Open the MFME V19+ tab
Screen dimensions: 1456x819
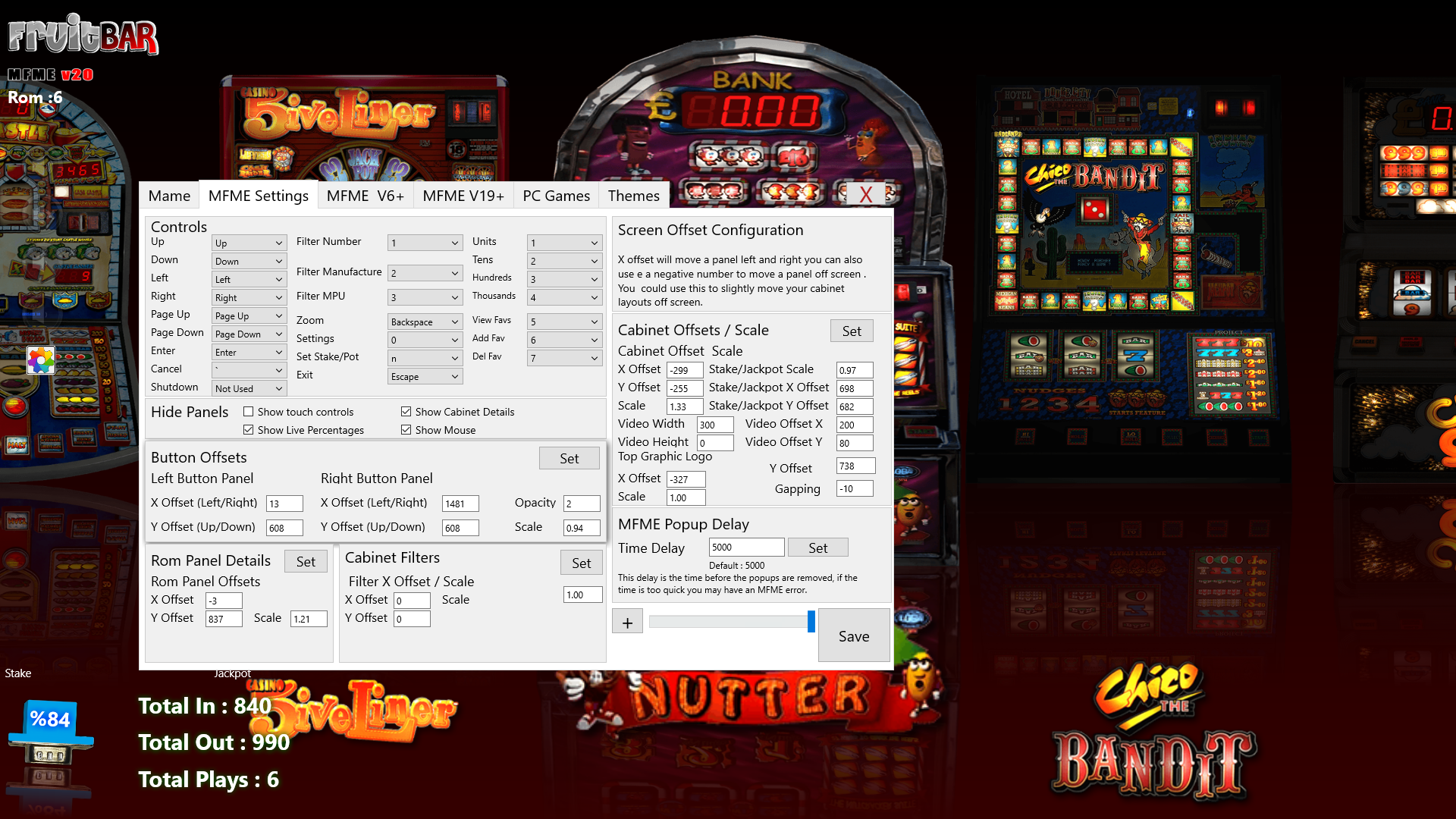[x=463, y=196]
